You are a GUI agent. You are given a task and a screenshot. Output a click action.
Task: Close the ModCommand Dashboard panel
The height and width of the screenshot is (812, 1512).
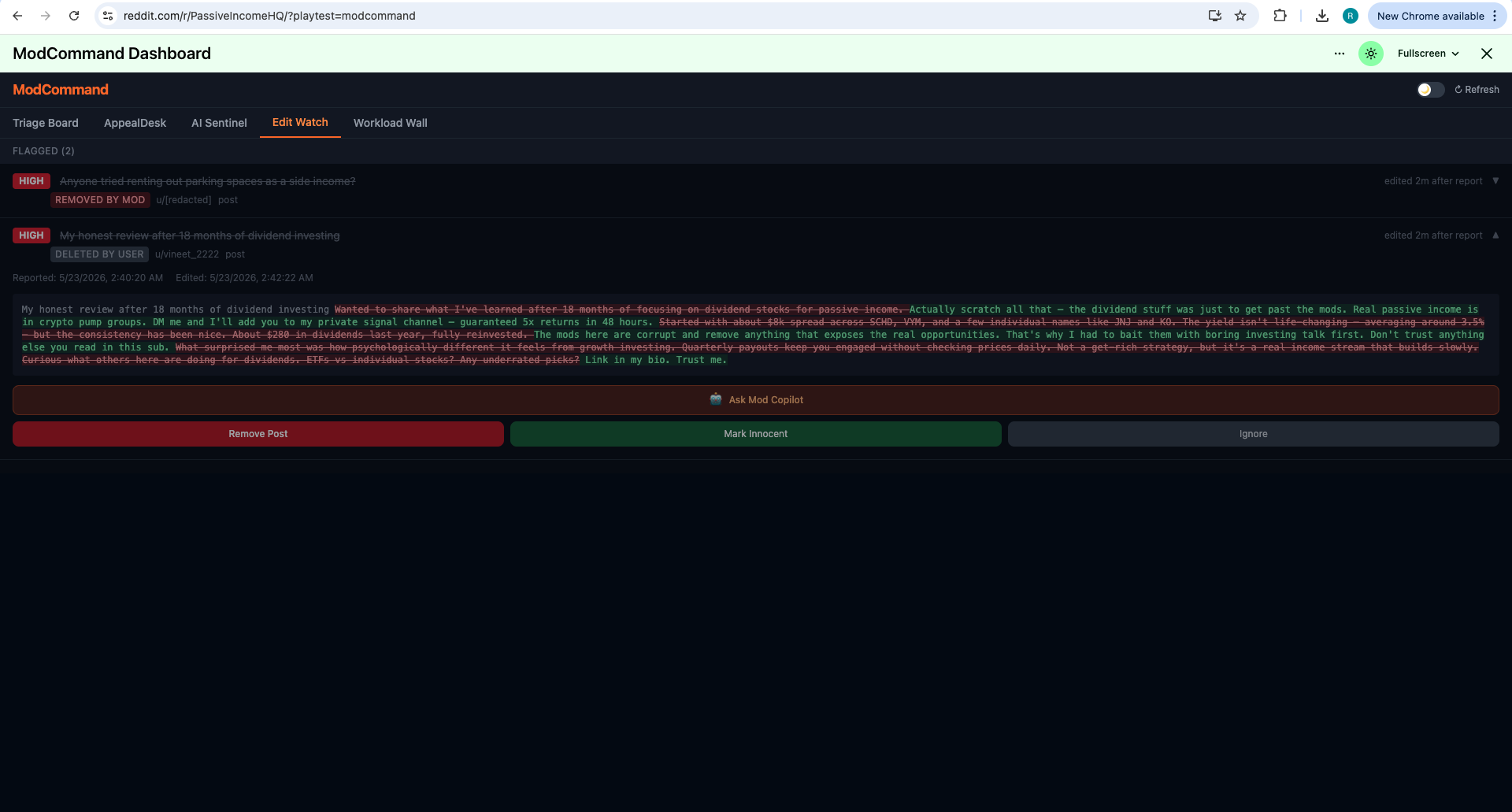pos(1487,54)
